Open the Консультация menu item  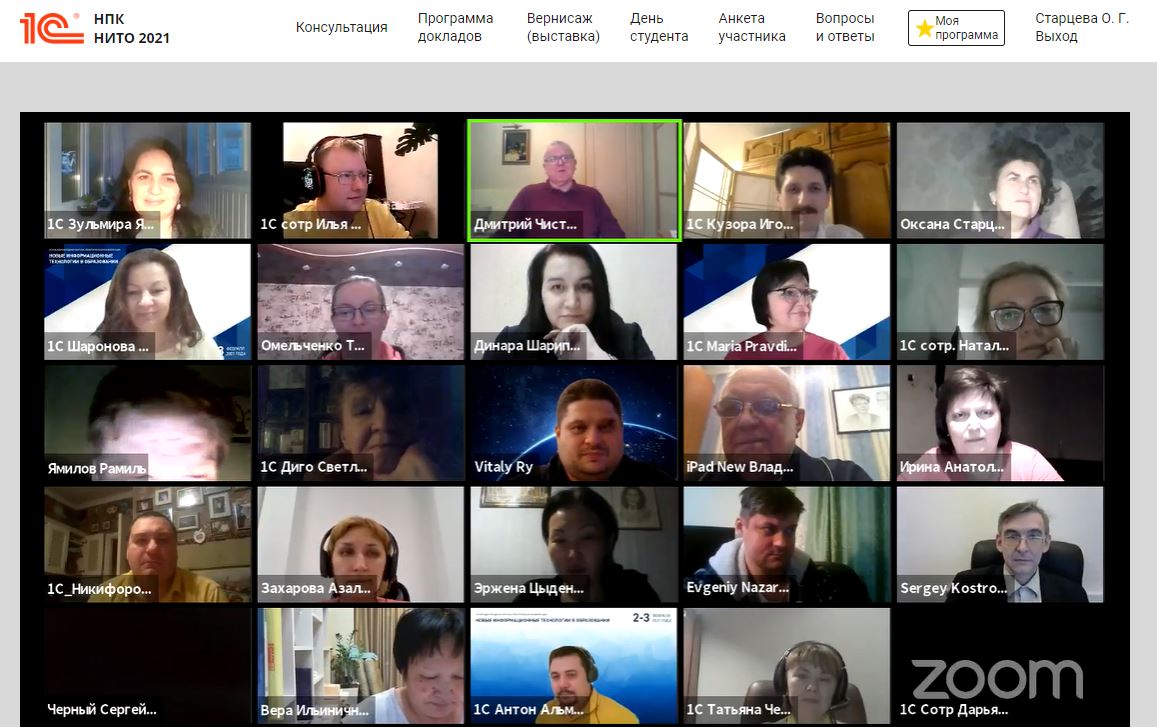[x=341, y=27]
